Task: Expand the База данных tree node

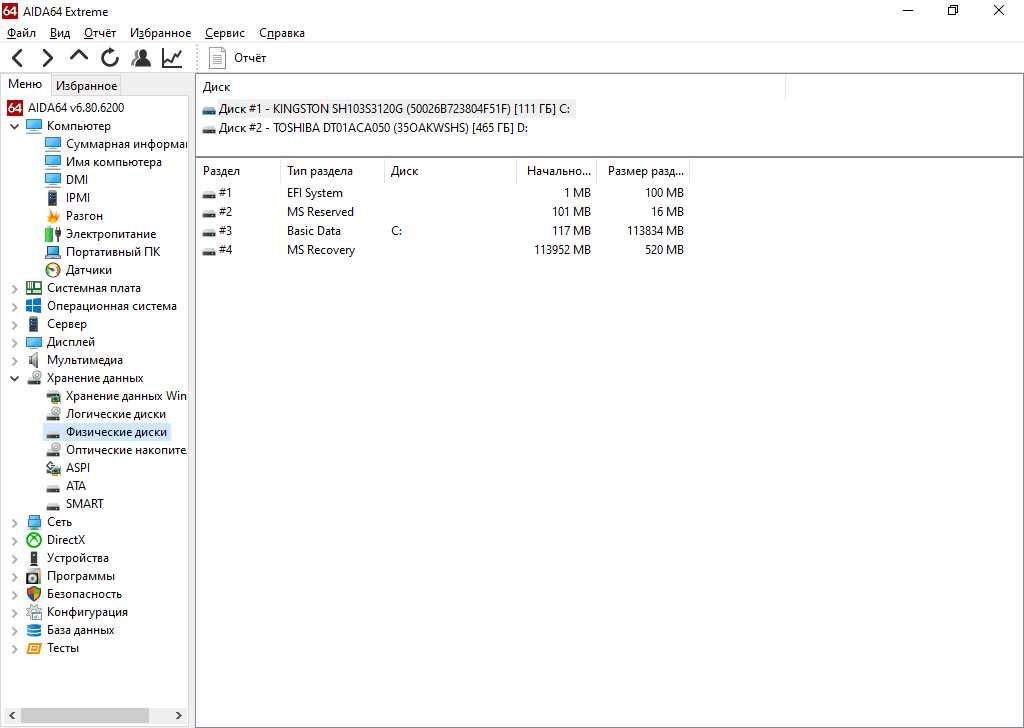Action: pos(14,630)
